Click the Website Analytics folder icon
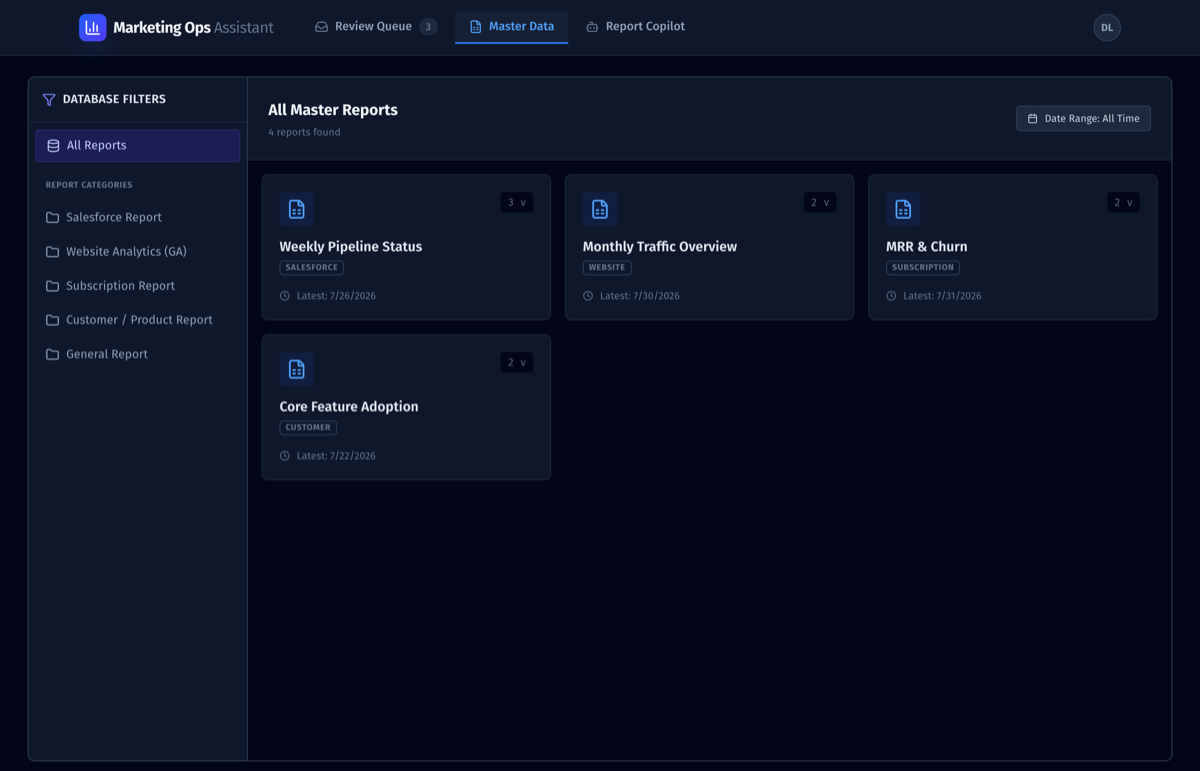The width and height of the screenshot is (1200, 771). click(x=52, y=252)
